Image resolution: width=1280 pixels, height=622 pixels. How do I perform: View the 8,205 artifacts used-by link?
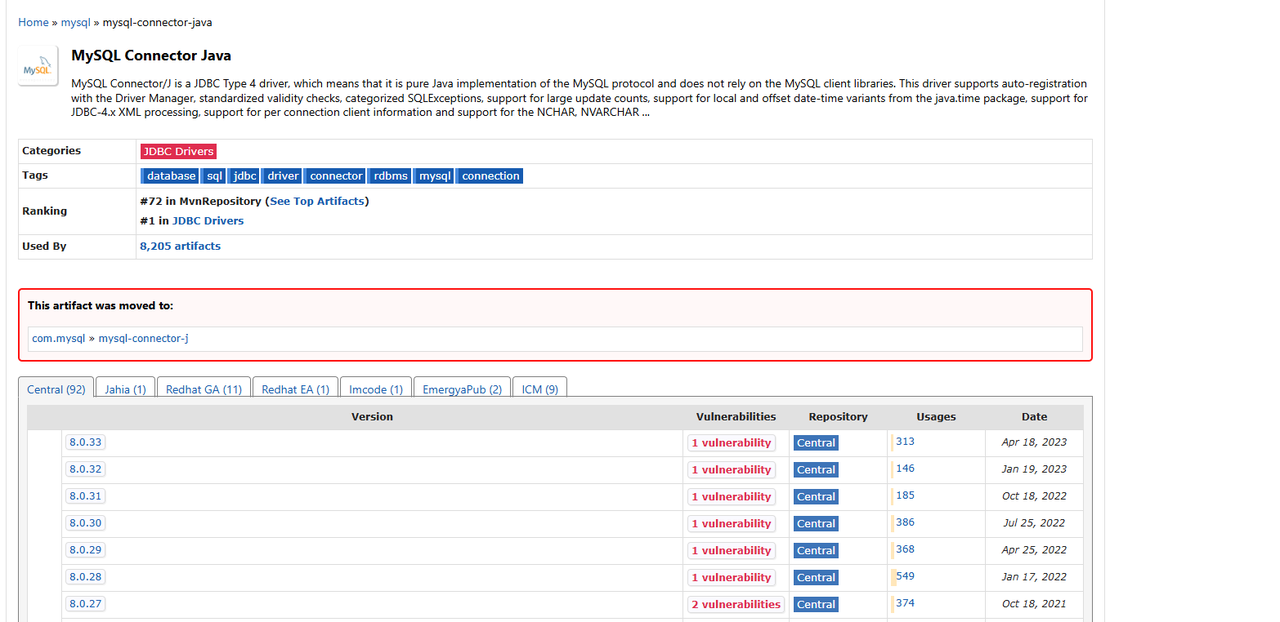tap(180, 246)
